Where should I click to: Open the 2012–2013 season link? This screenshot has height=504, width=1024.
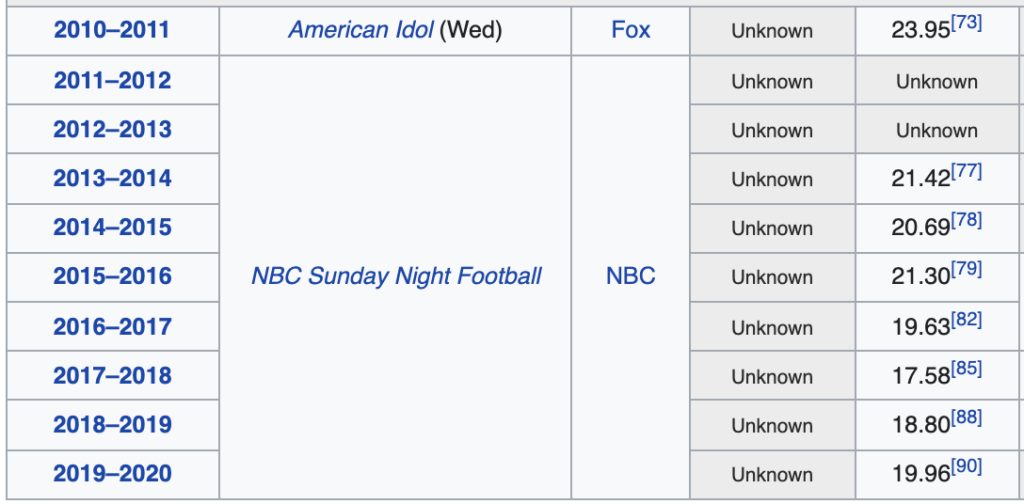tap(112, 129)
